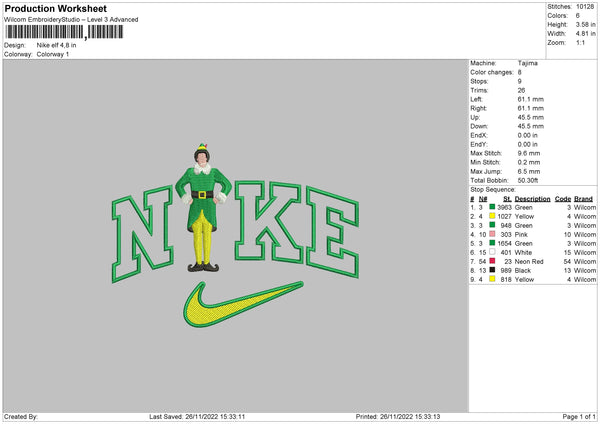The width and height of the screenshot is (600, 424).
Task: Click the Colors value 6
Action: [x=578, y=16]
